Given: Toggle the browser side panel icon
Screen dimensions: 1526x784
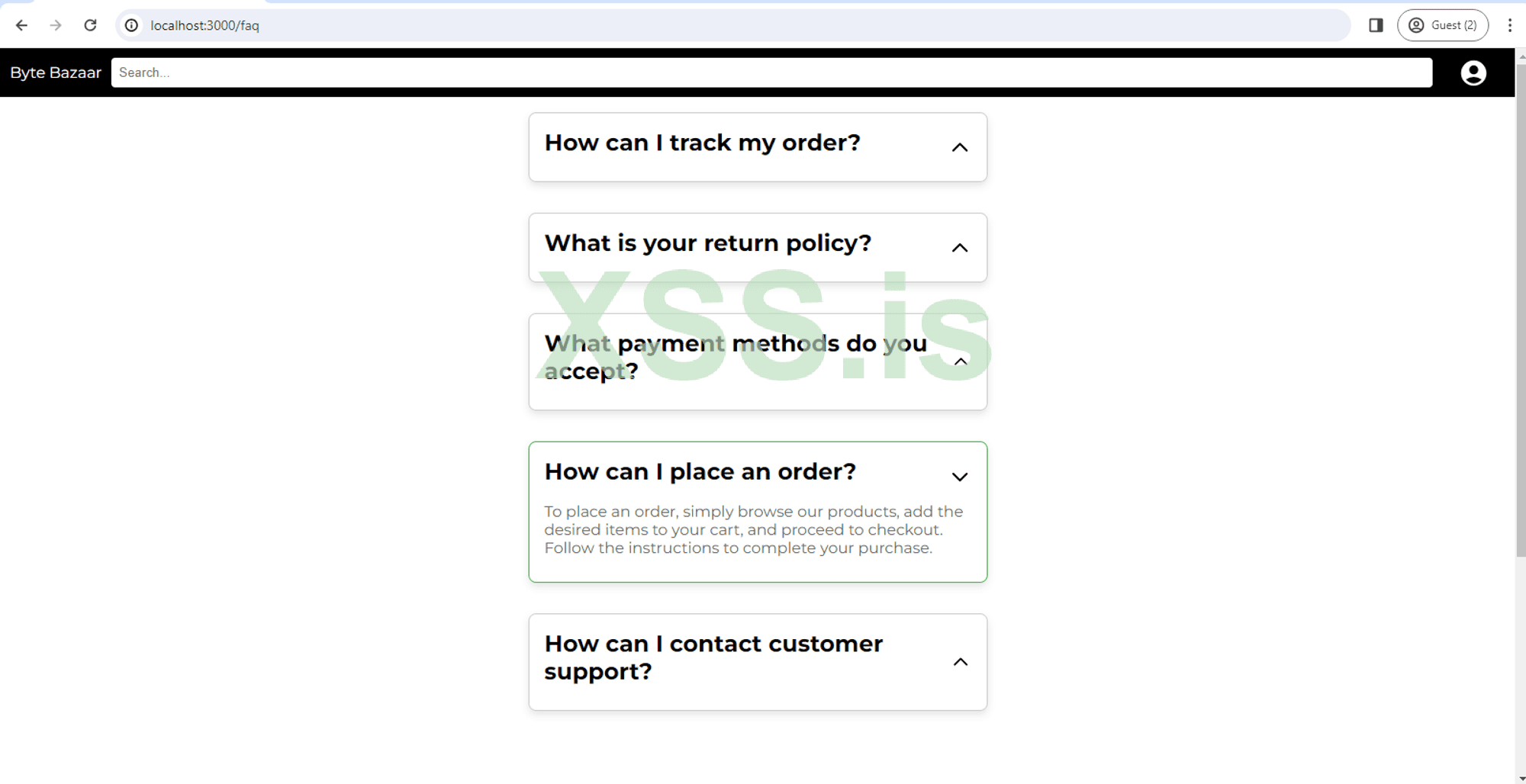Looking at the screenshot, I should (1376, 25).
